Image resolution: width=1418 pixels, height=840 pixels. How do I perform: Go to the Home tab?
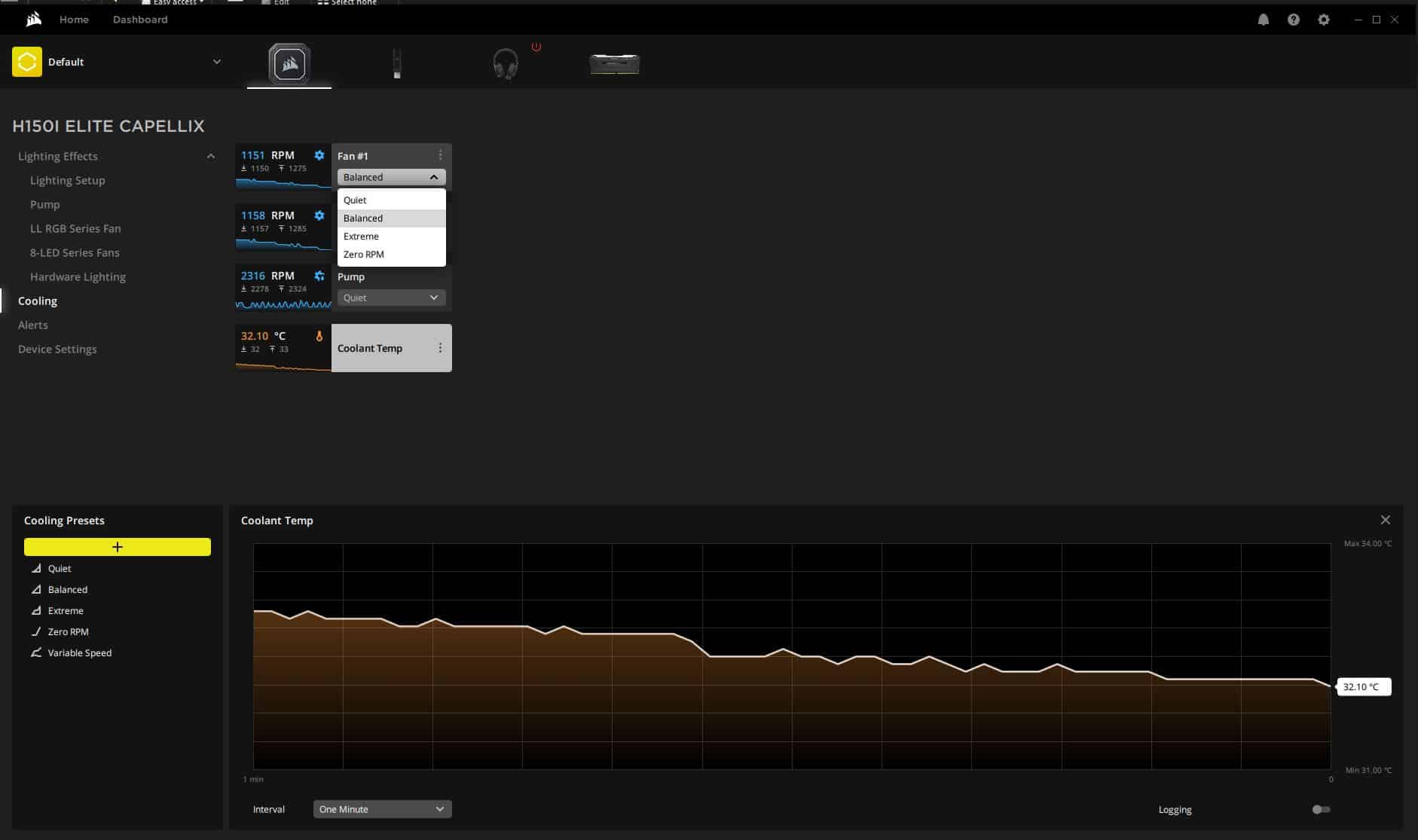(74, 20)
